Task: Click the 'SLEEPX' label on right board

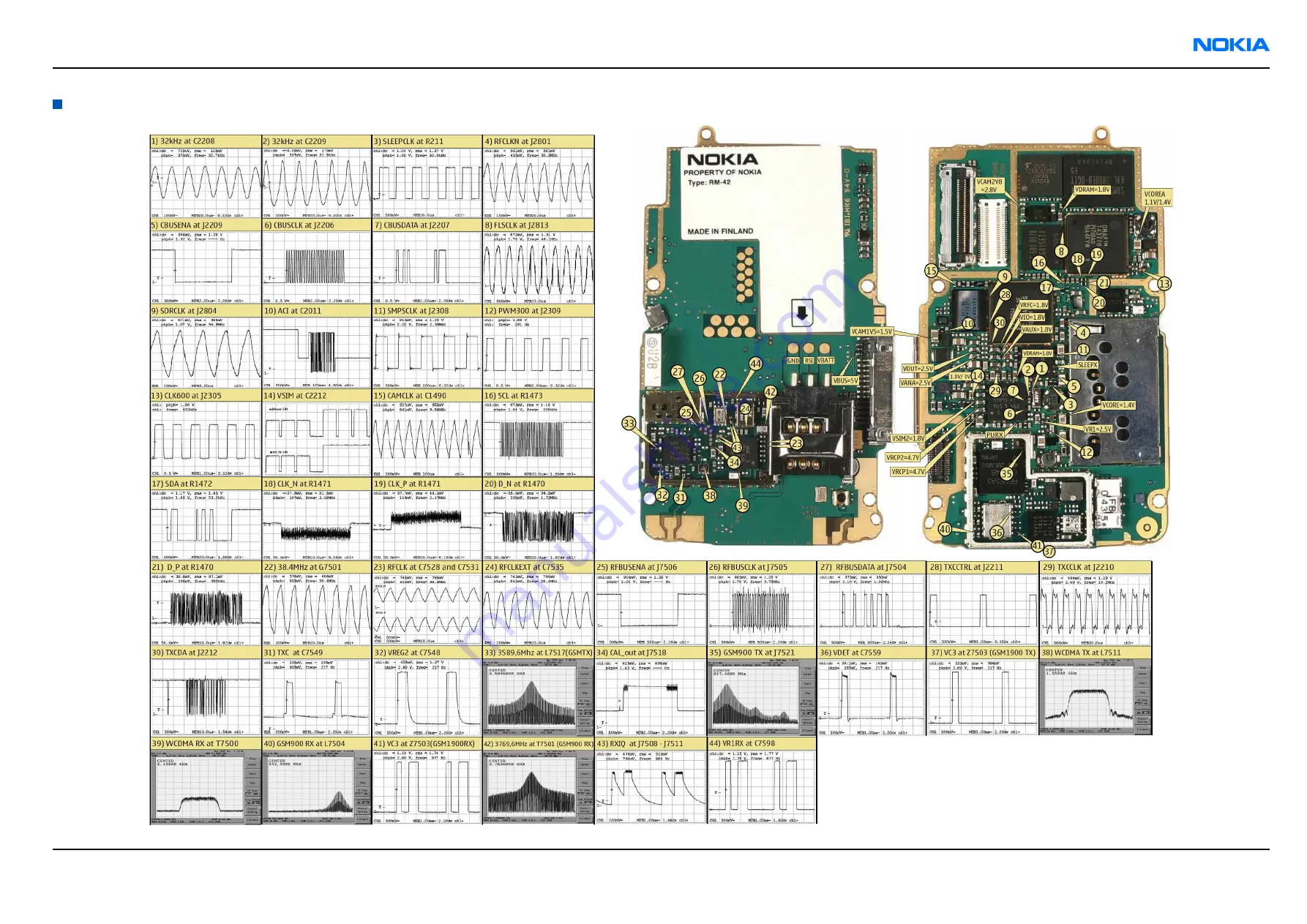Action: pos(1087,364)
